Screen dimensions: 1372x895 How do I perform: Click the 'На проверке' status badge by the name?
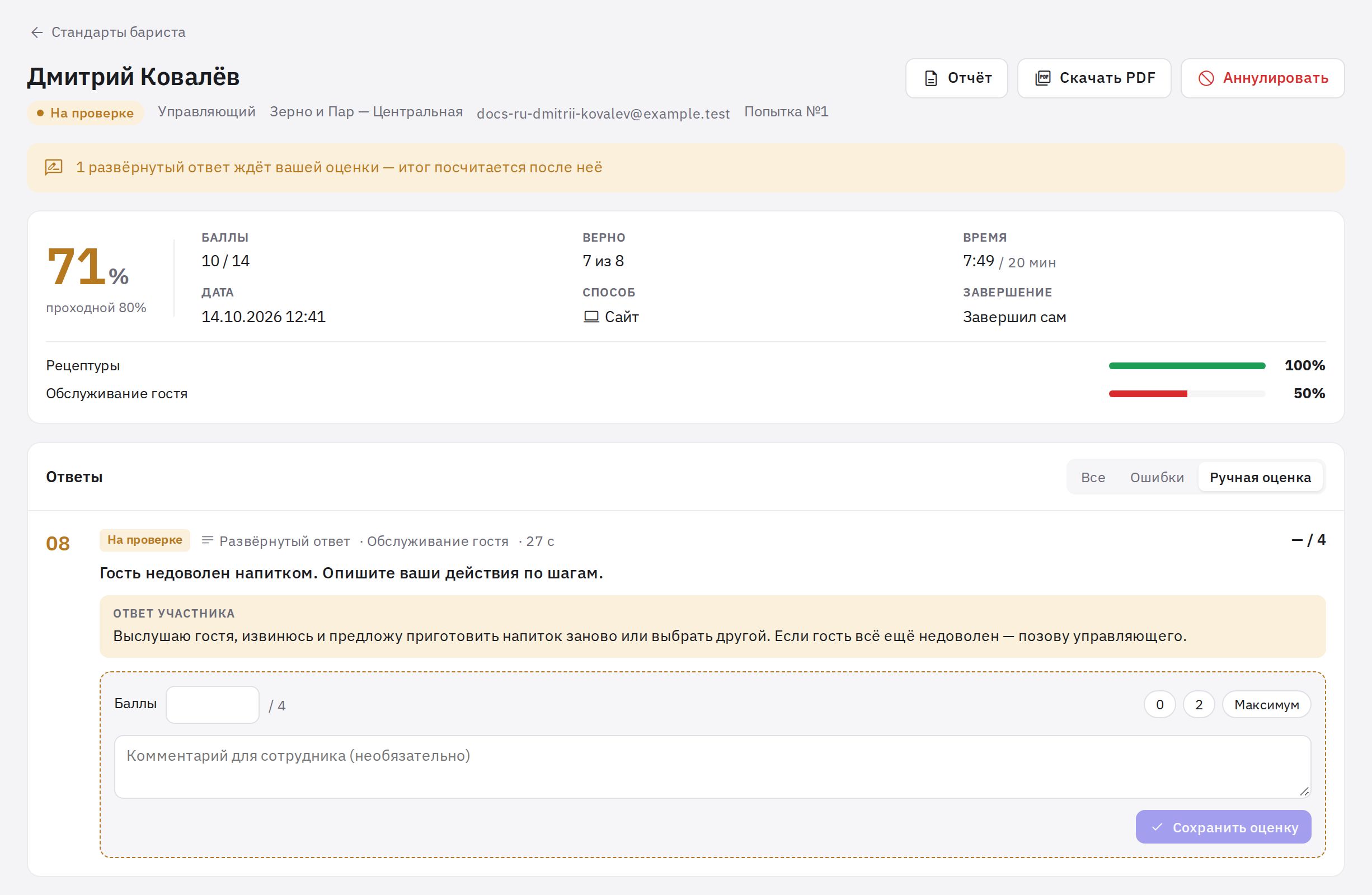tap(85, 113)
